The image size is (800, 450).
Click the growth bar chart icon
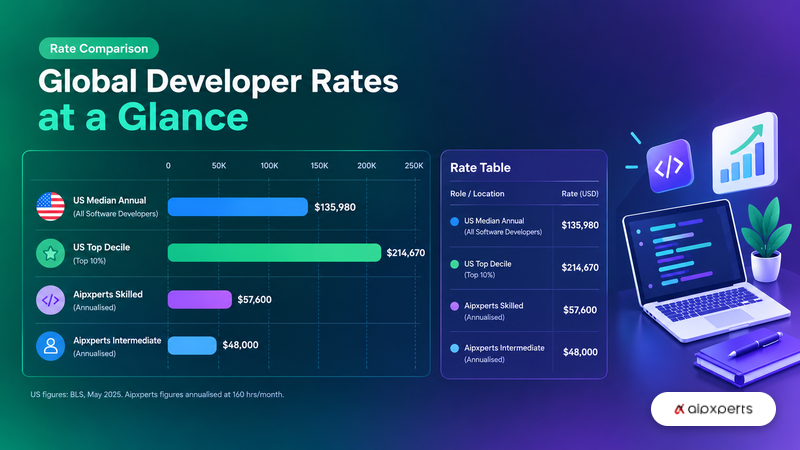pos(745,153)
